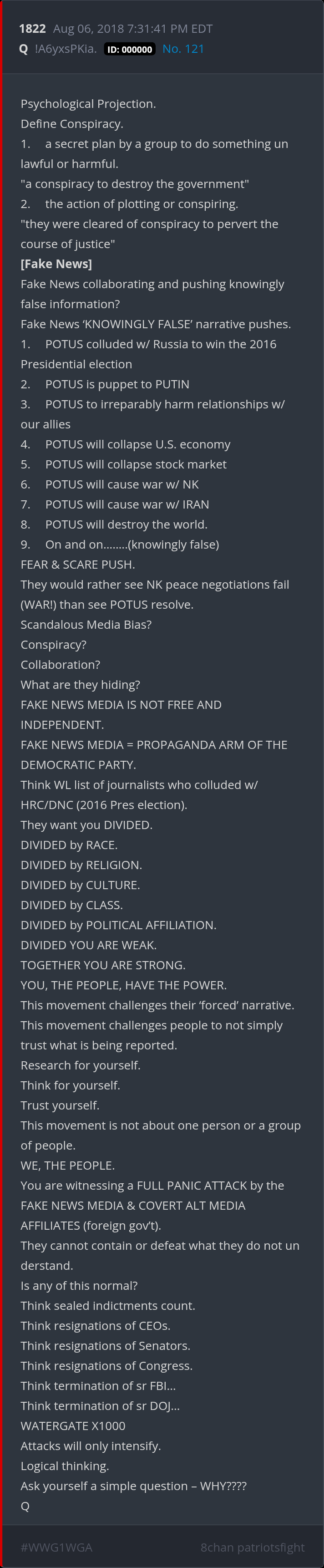Image resolution: width=324 pixels, height=1568 pixels.
Task: Click the "WE, THE PEOPLE." line
Action: pyautogui.click(x=67, y=1165)
